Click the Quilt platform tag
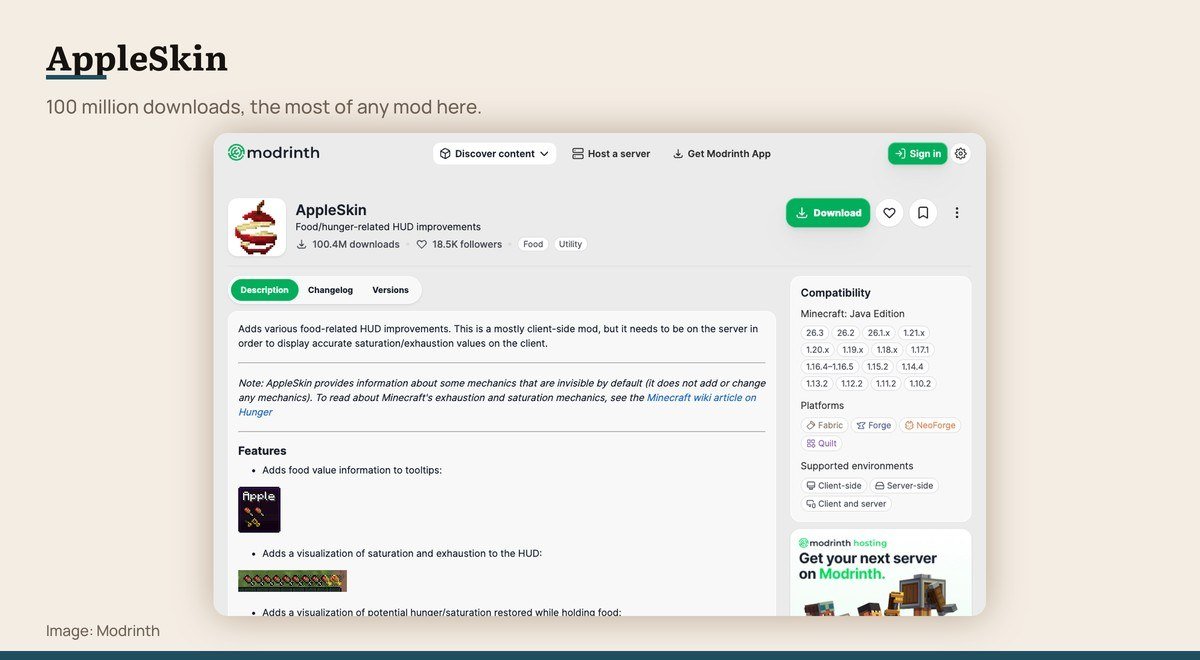This screenshot has width=1200, height=660. (x=822, y=443)
